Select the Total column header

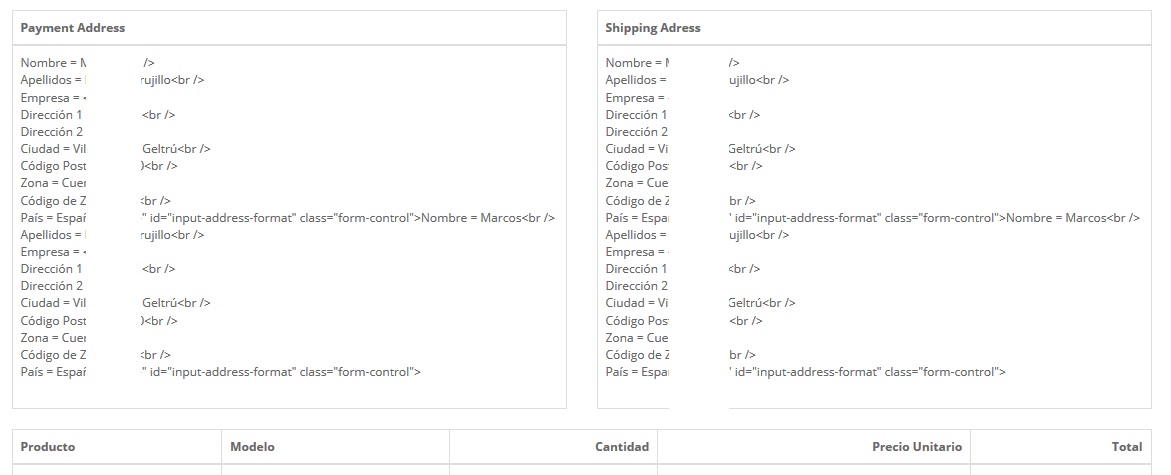coord(1127,447)
